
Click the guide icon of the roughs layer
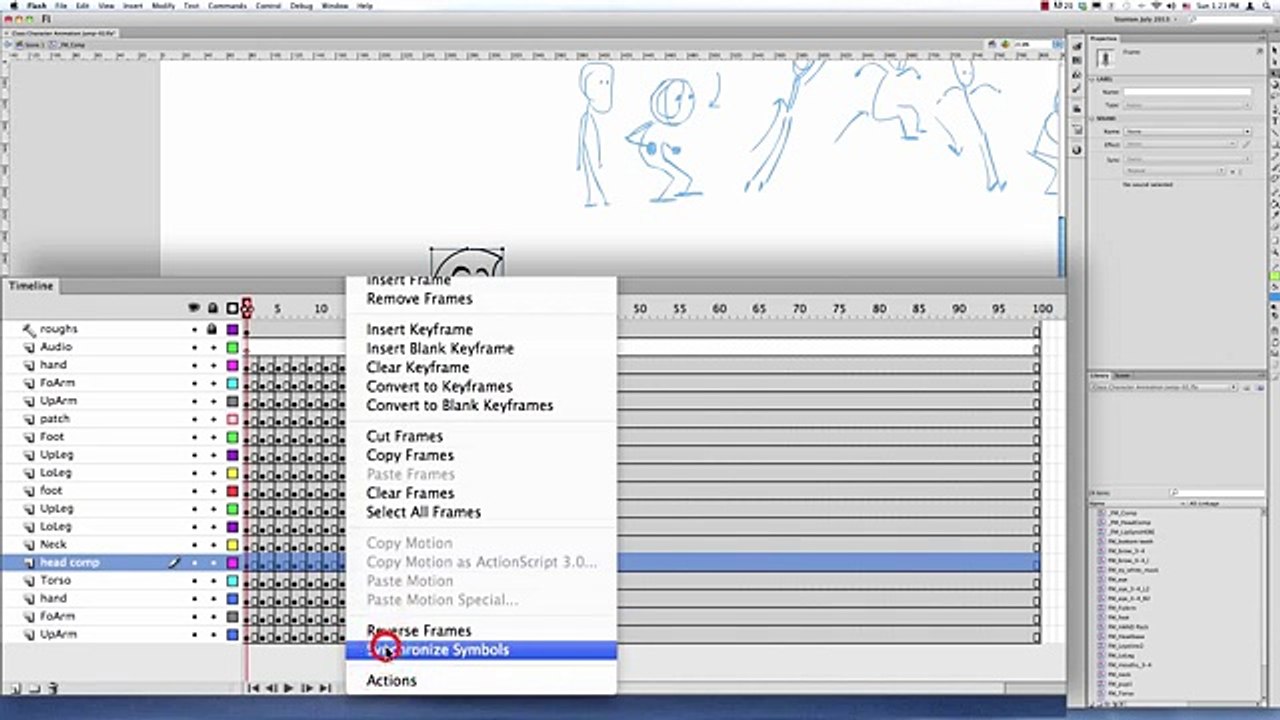[x=29, y=329]
